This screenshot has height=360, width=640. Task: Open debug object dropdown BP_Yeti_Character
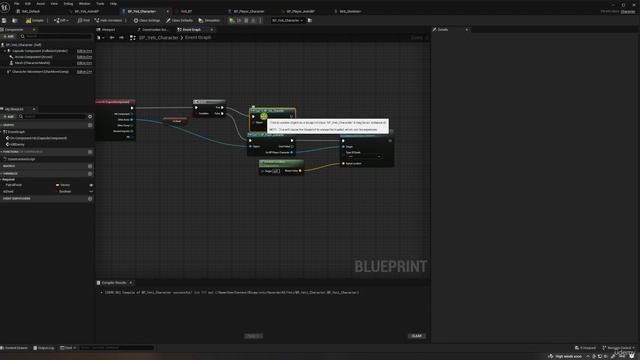click(x=287, y=20)
